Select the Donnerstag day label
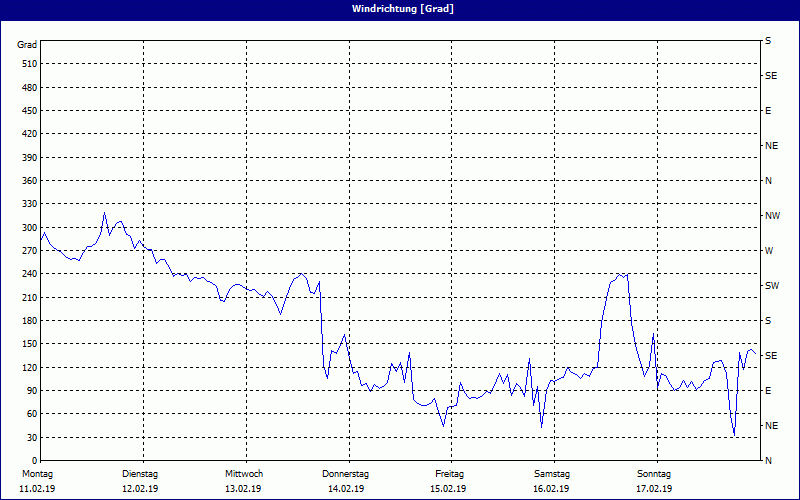This screenshot has width=800, height=500. (346, 474)
